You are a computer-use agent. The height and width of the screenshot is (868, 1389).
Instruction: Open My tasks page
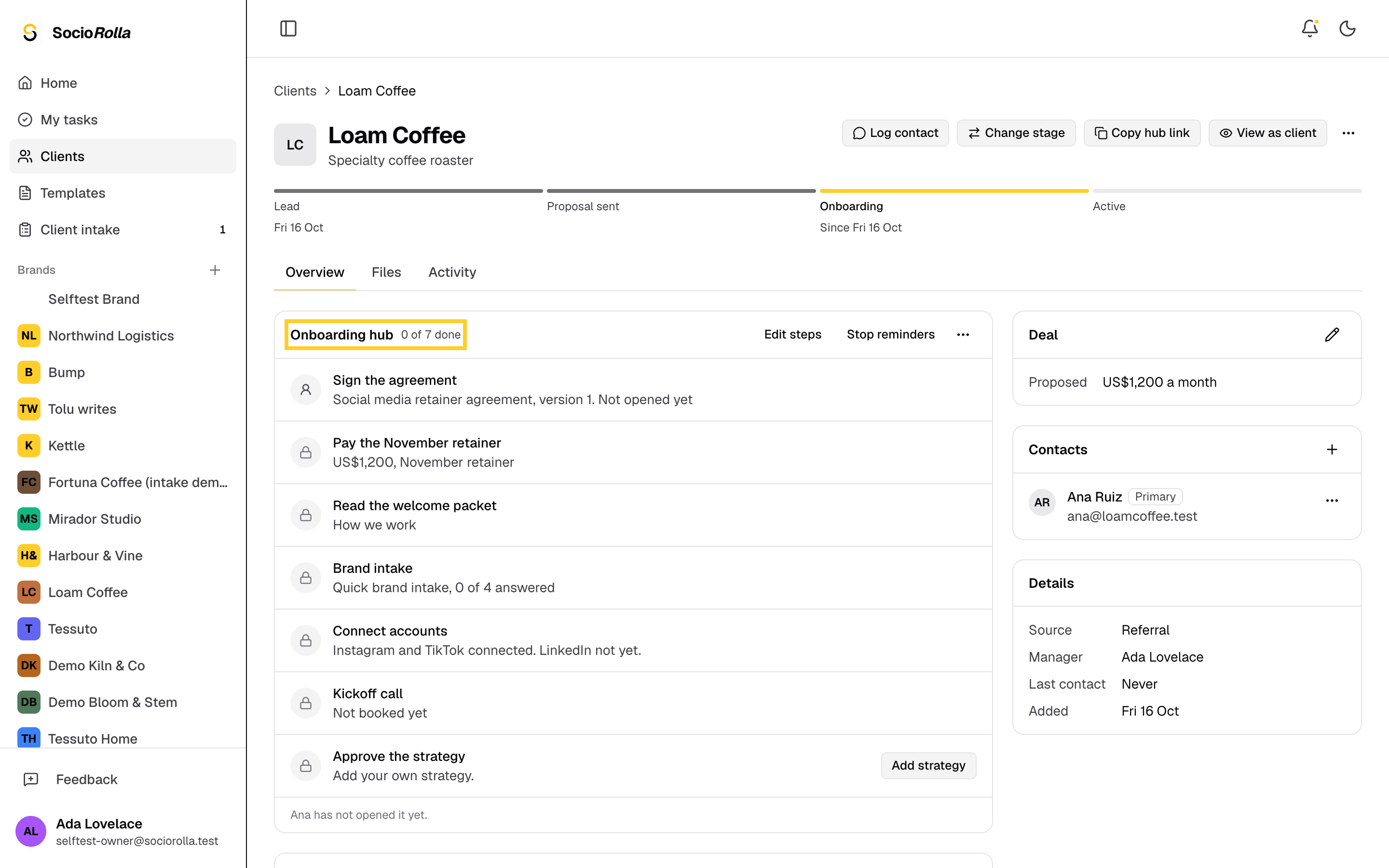(x=123, y=120)
